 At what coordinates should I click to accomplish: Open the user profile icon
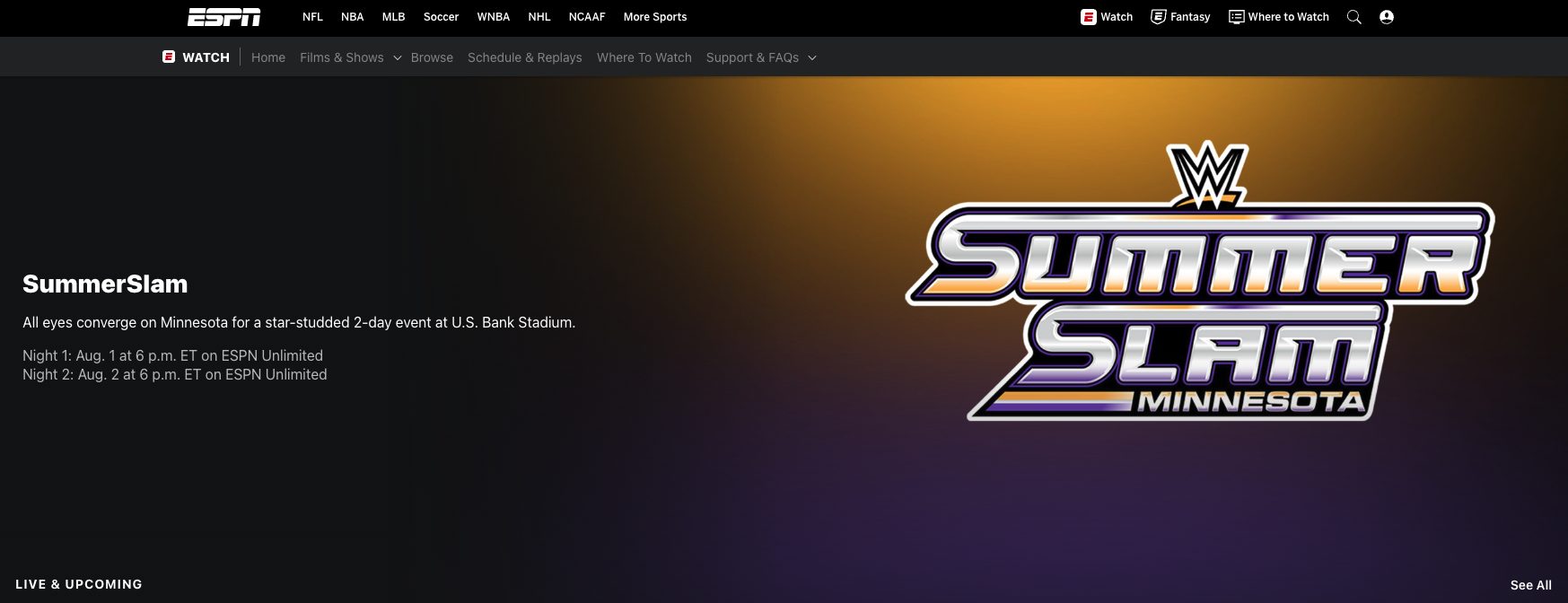coord(1386,17)
